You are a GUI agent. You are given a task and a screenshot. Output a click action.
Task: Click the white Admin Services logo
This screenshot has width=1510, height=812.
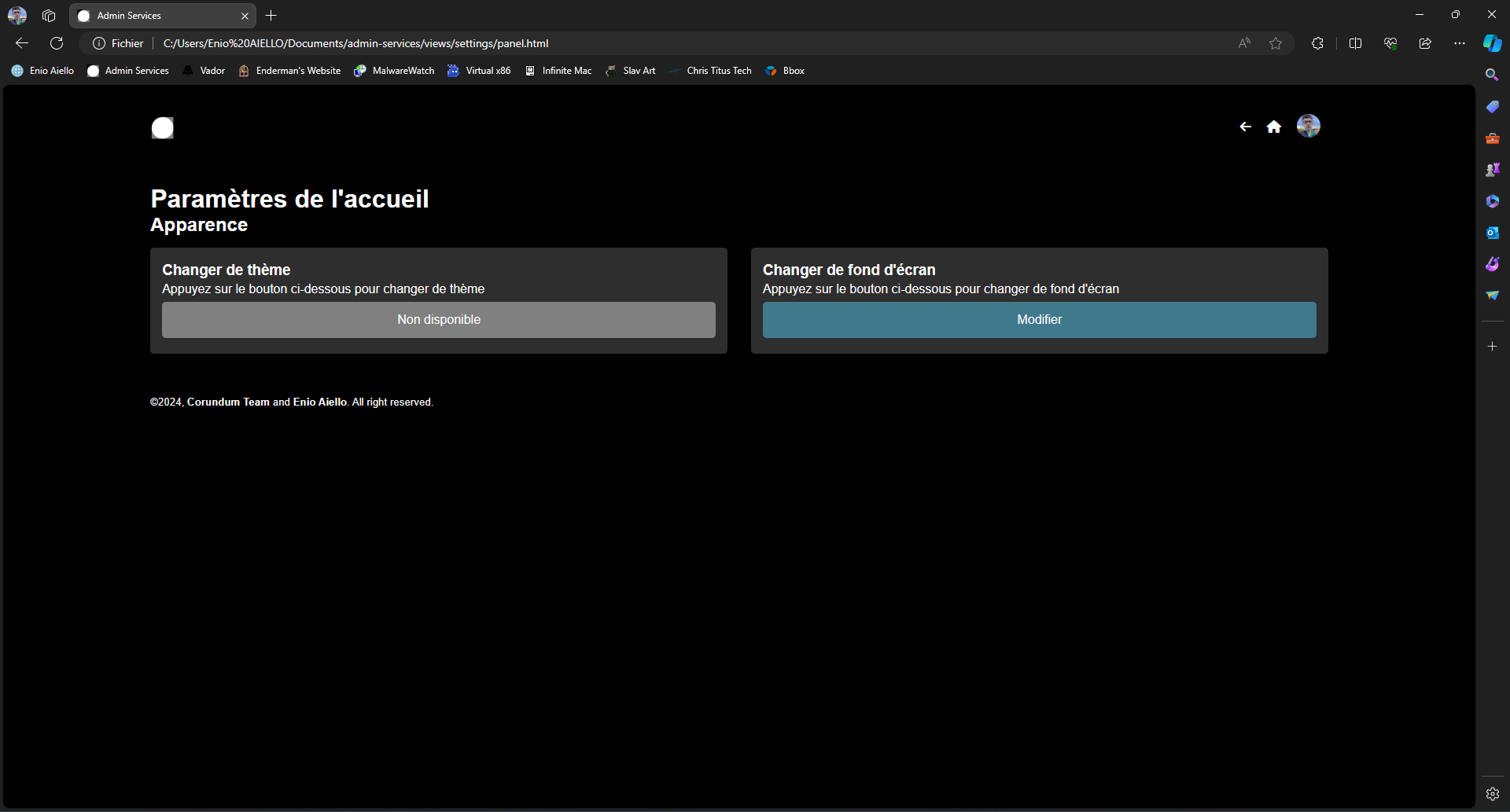coord(163,127)
